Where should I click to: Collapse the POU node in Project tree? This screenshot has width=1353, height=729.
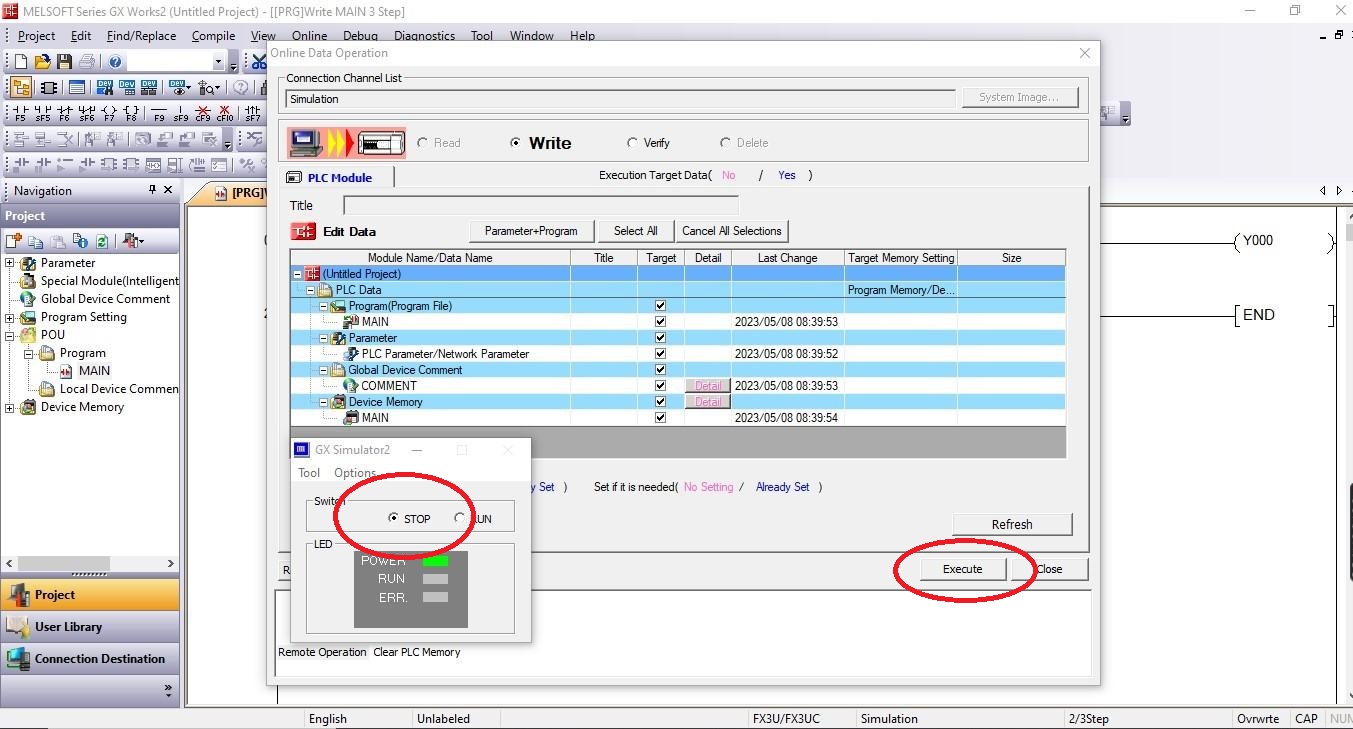10,335
